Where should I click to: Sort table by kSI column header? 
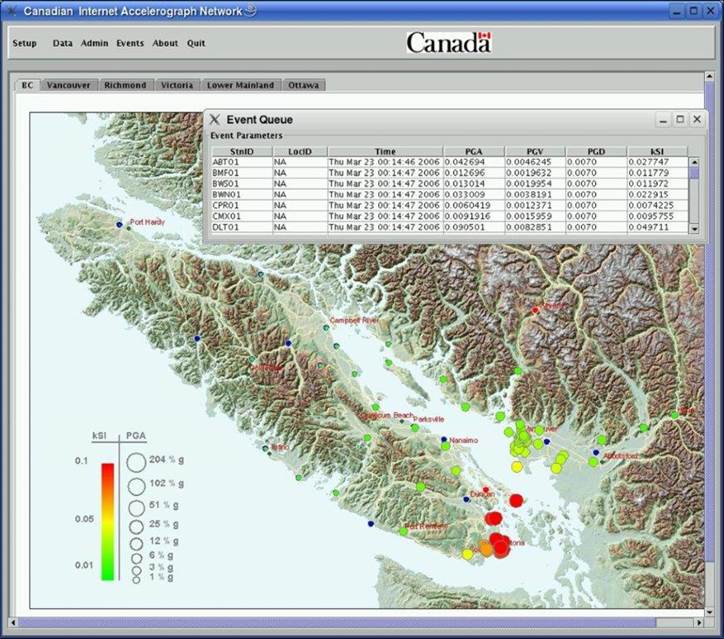coord(657,151)
